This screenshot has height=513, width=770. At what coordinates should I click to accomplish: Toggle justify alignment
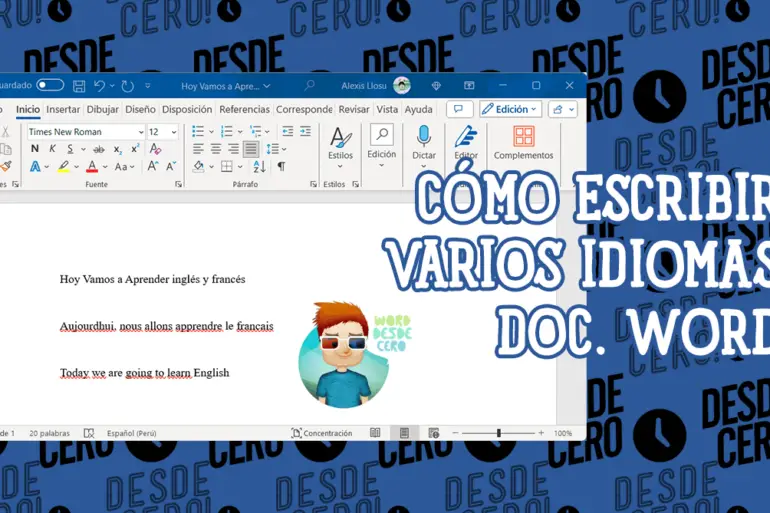point(251,149)
